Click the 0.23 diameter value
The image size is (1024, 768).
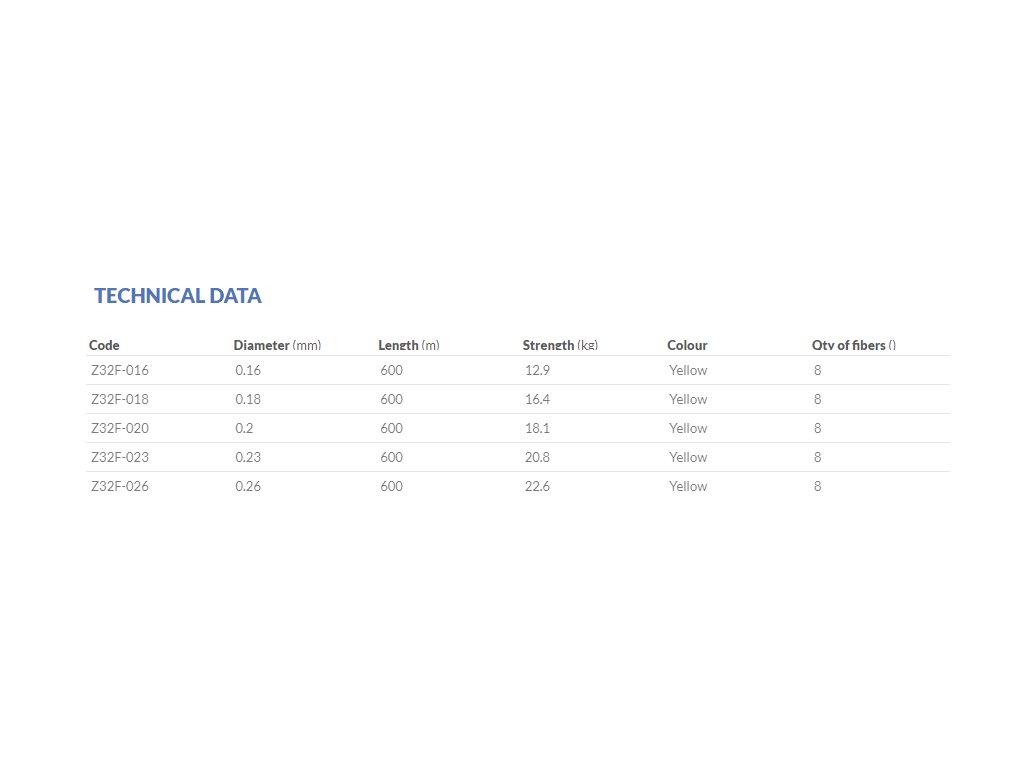click(248, 457)
